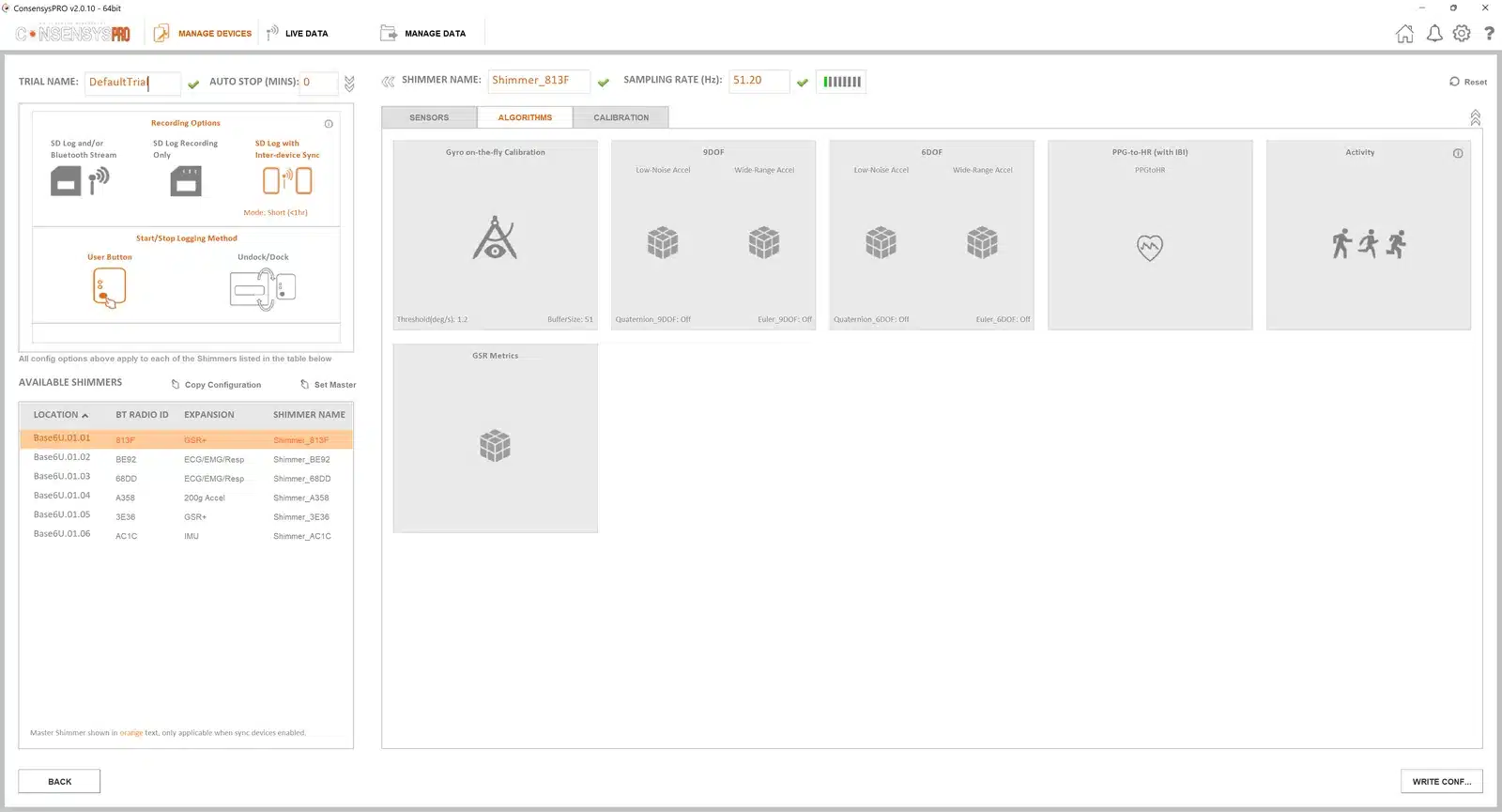Click the GSR Metrics cube icon
Image resolution: width=1502 pixels, height=812 pixels.
tap(495, 445)
